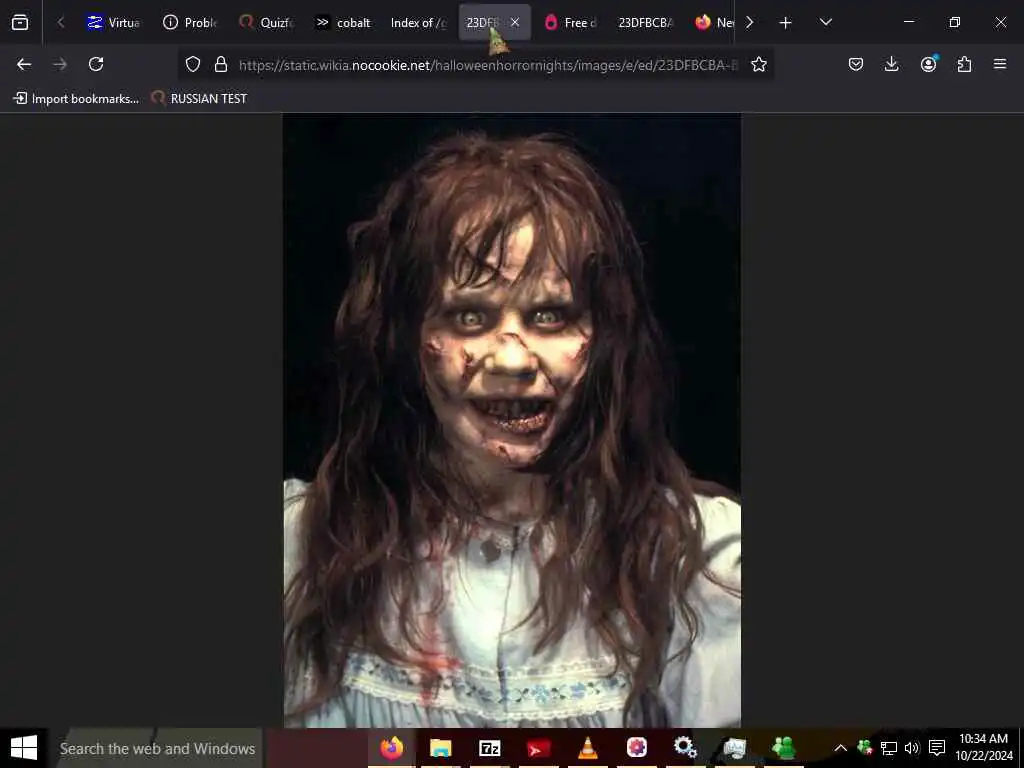Open the monitor app in taskbar
This screenshot has height=768, width=1024.
click(735, 748)
